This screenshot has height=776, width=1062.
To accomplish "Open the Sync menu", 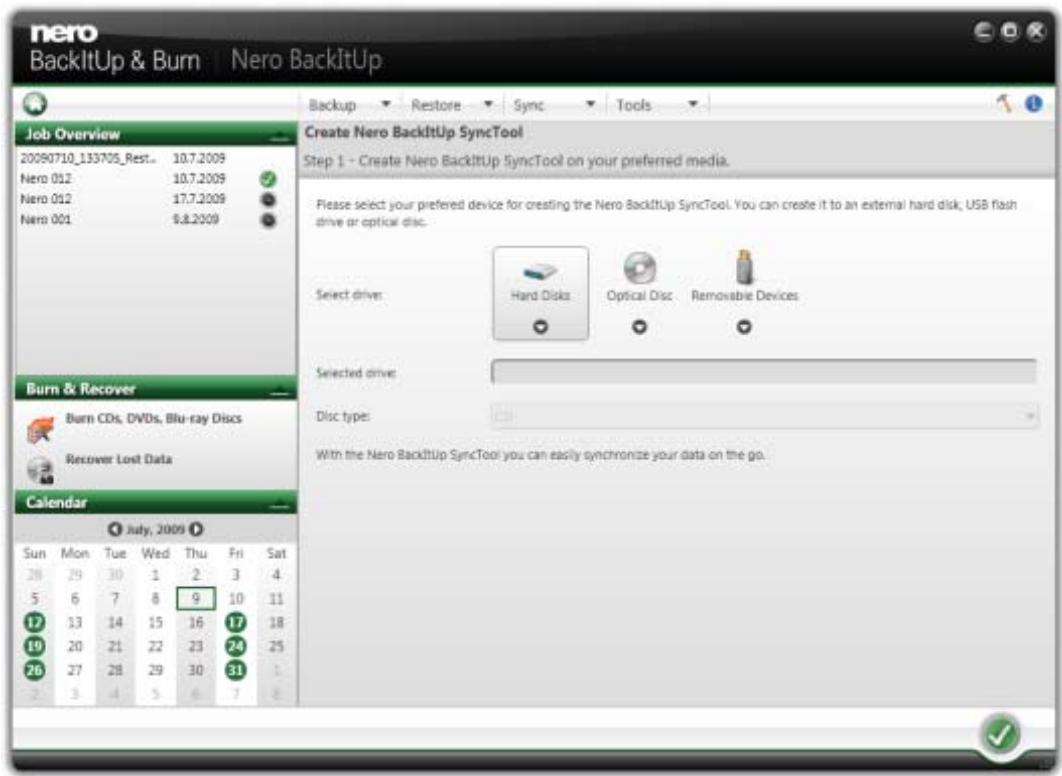I will pos(528,105).
